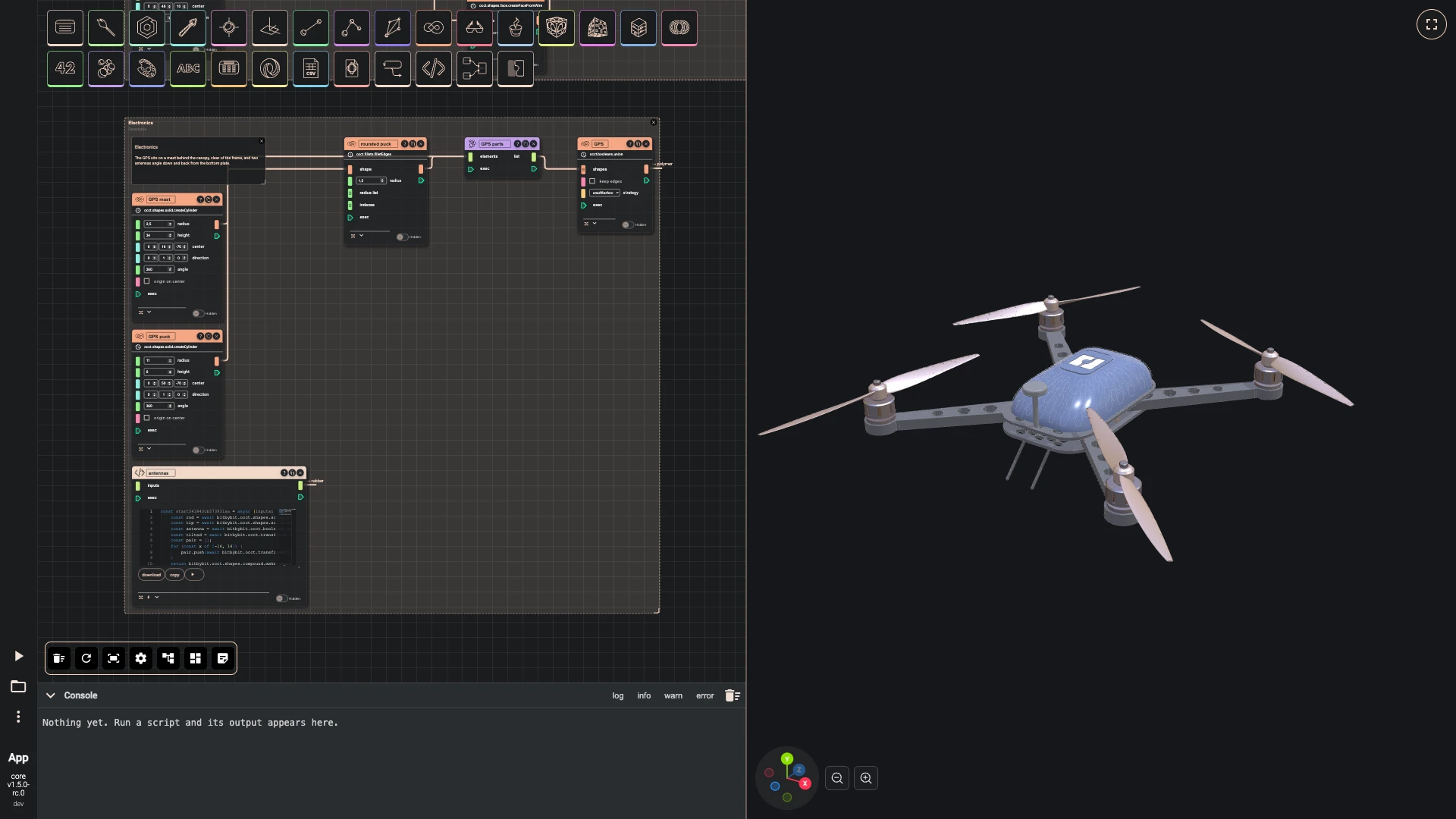Enable 'keep edges' in the GPS union node
The width and height of the screenshot is (1456, 819).
point(592,181)
